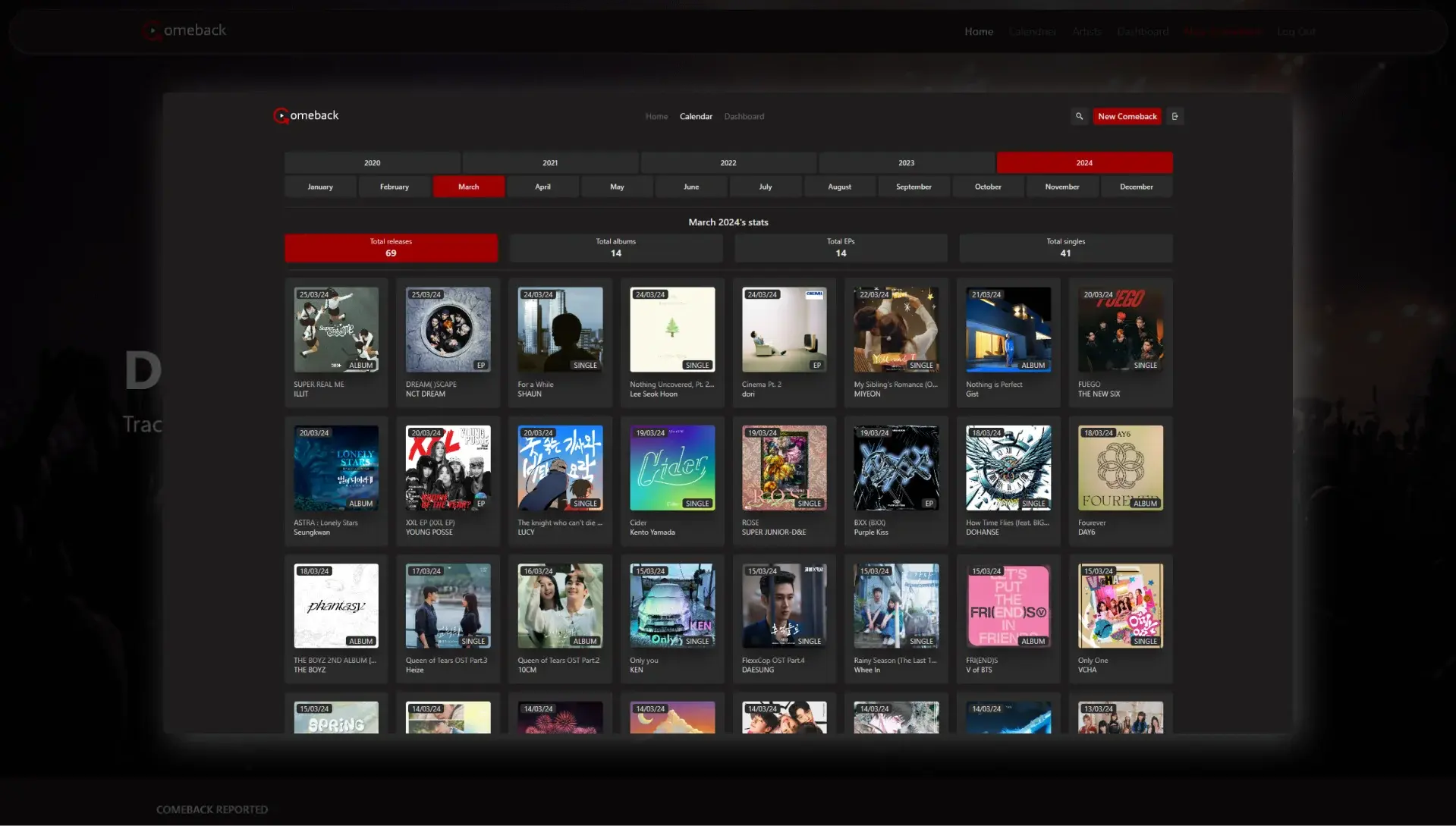Screen dimensions: 1456x826
Task: Click the red Comeback logo in inner header
Action: click(306, 115)
